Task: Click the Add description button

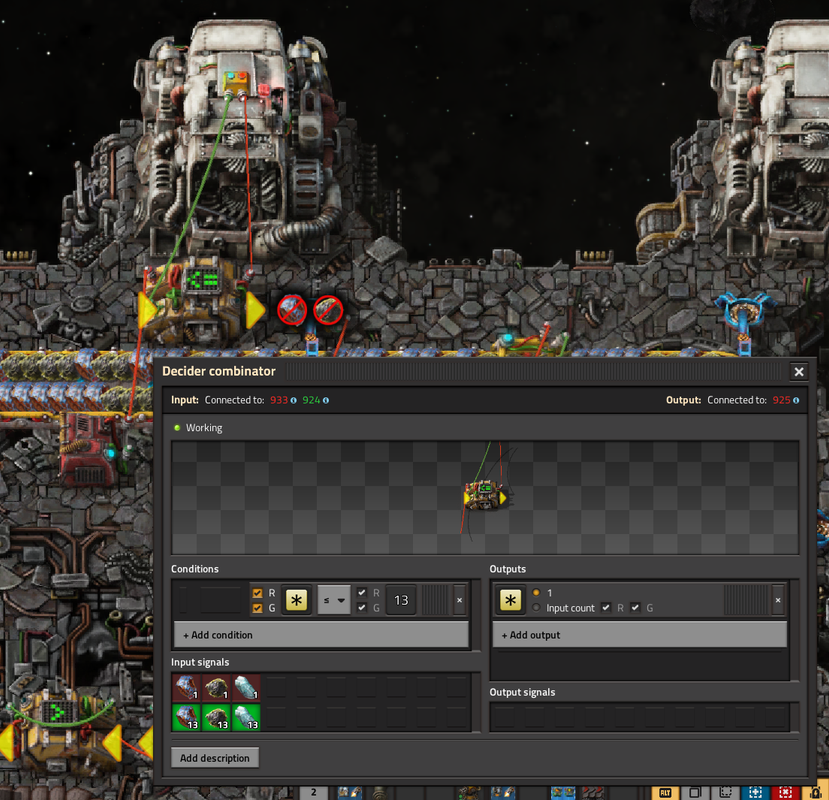Action: 215,758
